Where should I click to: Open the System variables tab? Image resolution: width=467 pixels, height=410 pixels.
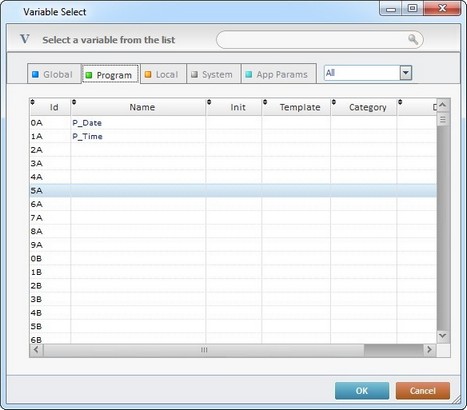(x=213, y=74)
